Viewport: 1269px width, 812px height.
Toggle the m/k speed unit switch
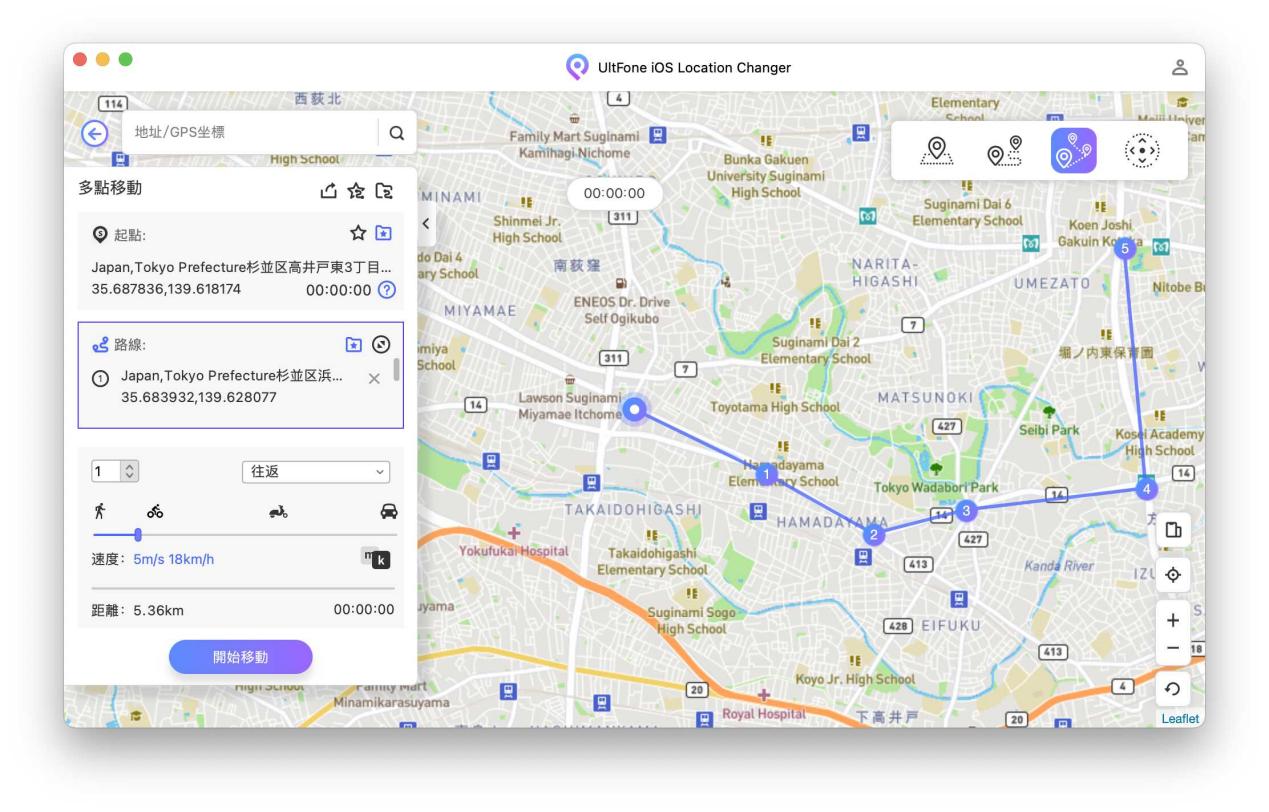coord(375,559)
